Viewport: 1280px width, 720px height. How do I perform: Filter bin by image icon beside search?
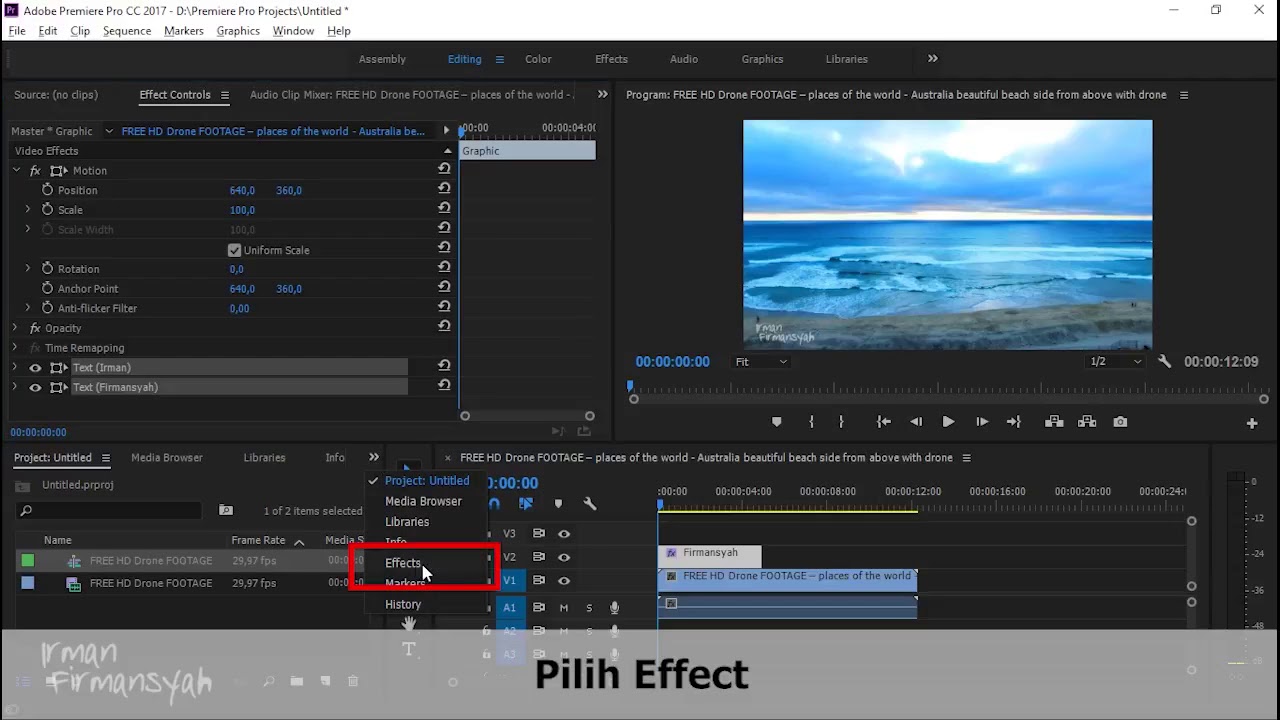coord(226,510)
